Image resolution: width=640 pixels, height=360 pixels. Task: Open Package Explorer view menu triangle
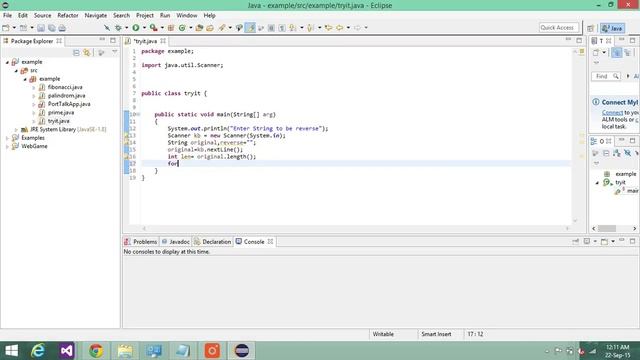click(x=114, y=52)
